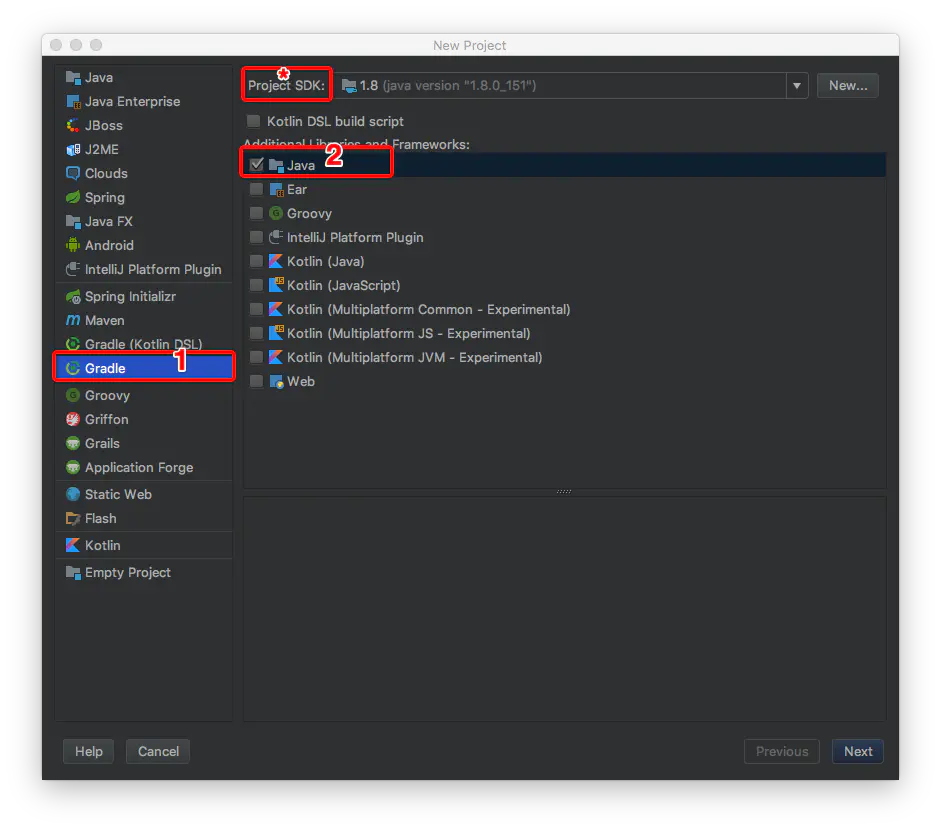This screenshot has height=830, width=941.
Task: Choose the Maven m icon
Action: click(x=73, y=320)
